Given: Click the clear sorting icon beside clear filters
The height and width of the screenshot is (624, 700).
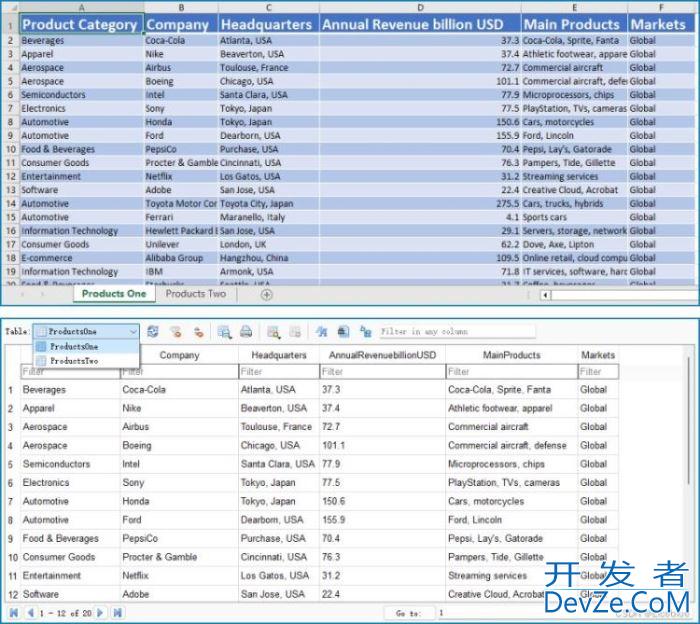Looking at the screenshot, I should pos(198,332).
